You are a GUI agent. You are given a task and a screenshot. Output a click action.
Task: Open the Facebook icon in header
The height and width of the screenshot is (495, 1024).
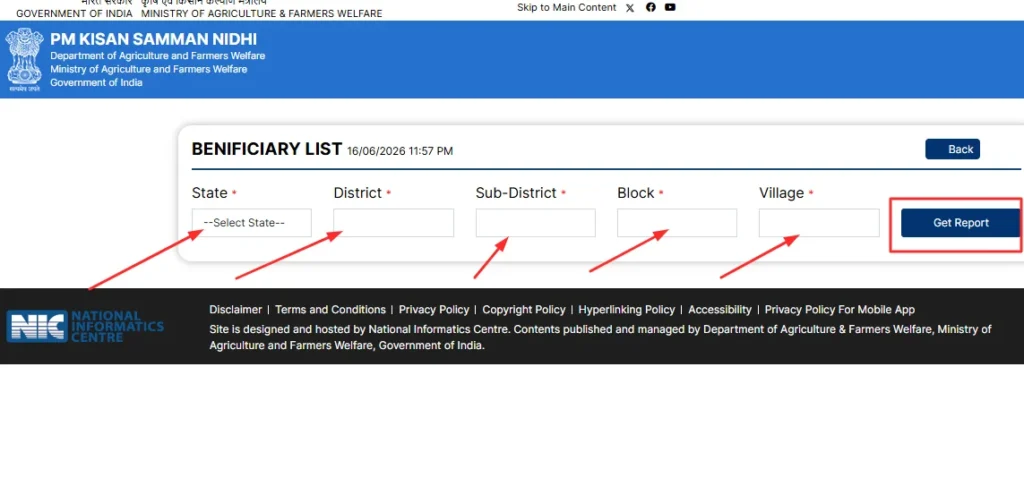[650, 7]
